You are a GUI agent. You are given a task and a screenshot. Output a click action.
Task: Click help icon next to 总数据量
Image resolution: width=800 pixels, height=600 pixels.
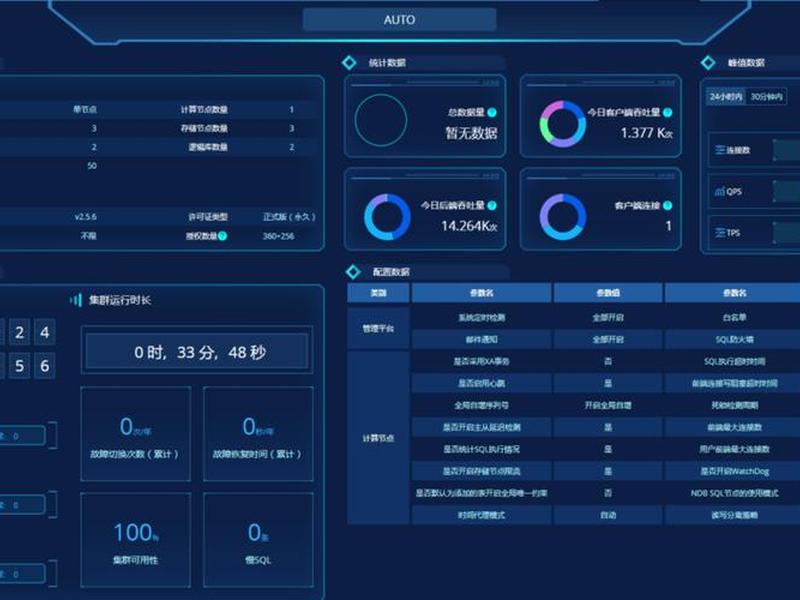coord(492,112)
